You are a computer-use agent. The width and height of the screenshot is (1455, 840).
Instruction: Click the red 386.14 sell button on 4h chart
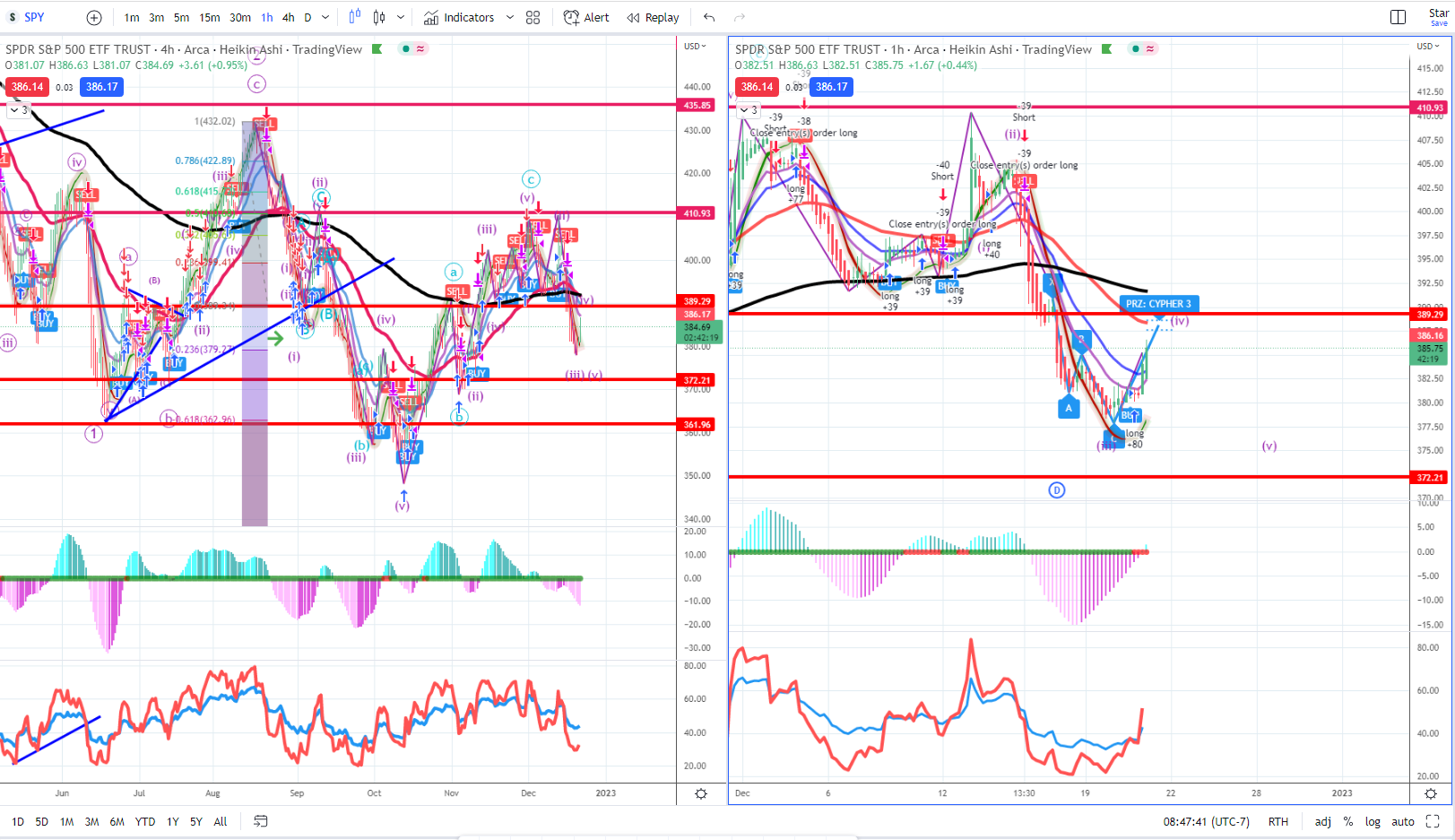coord(27,87)
